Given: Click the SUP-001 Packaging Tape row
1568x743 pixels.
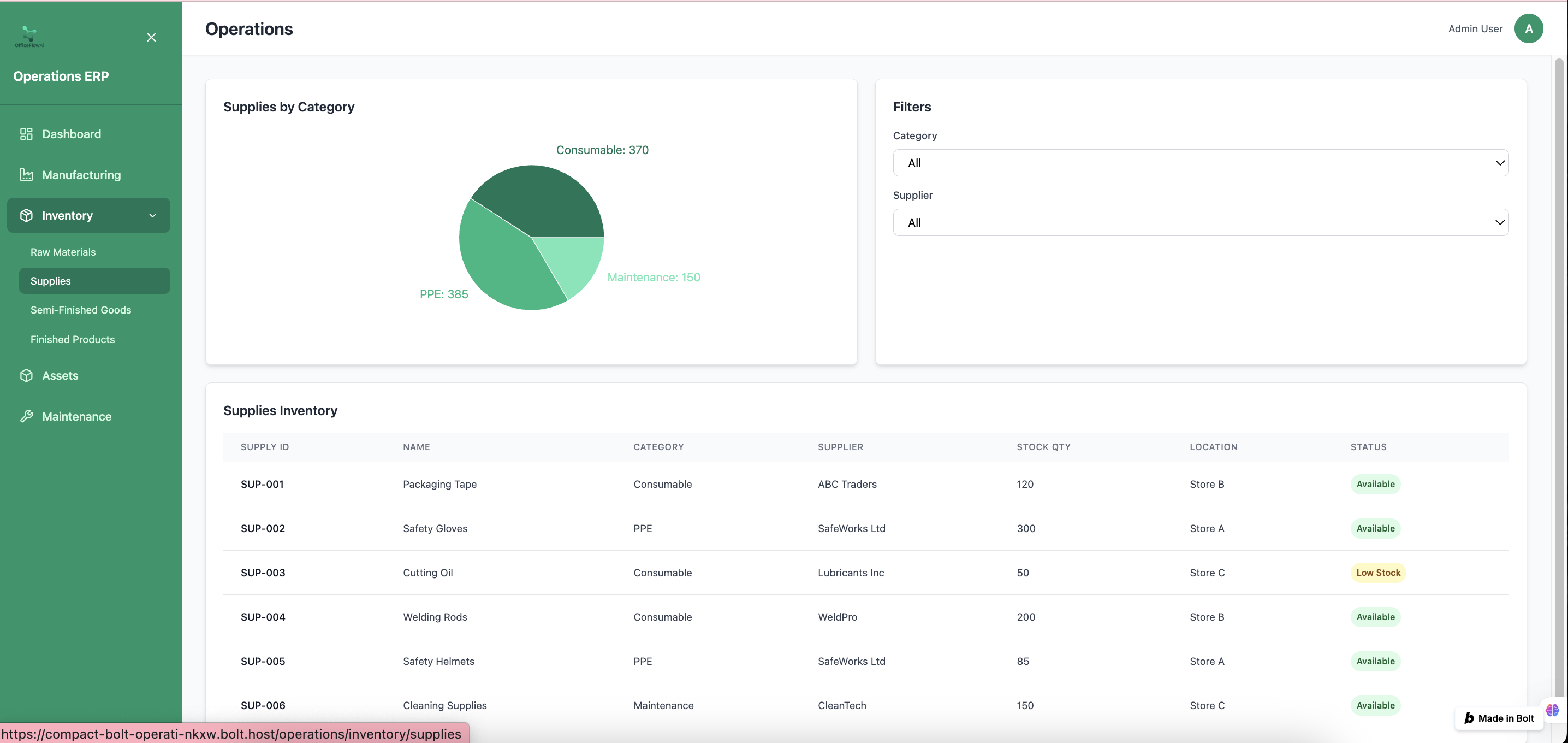Looking at the screenshot, I should click(x=439, y=484).
